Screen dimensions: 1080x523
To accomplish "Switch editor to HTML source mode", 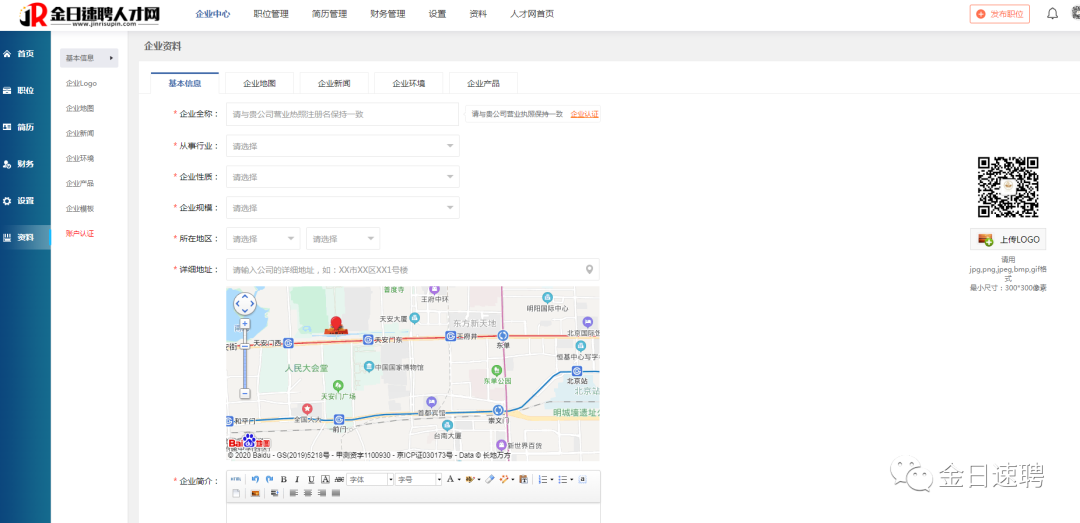I will [236, 479].
